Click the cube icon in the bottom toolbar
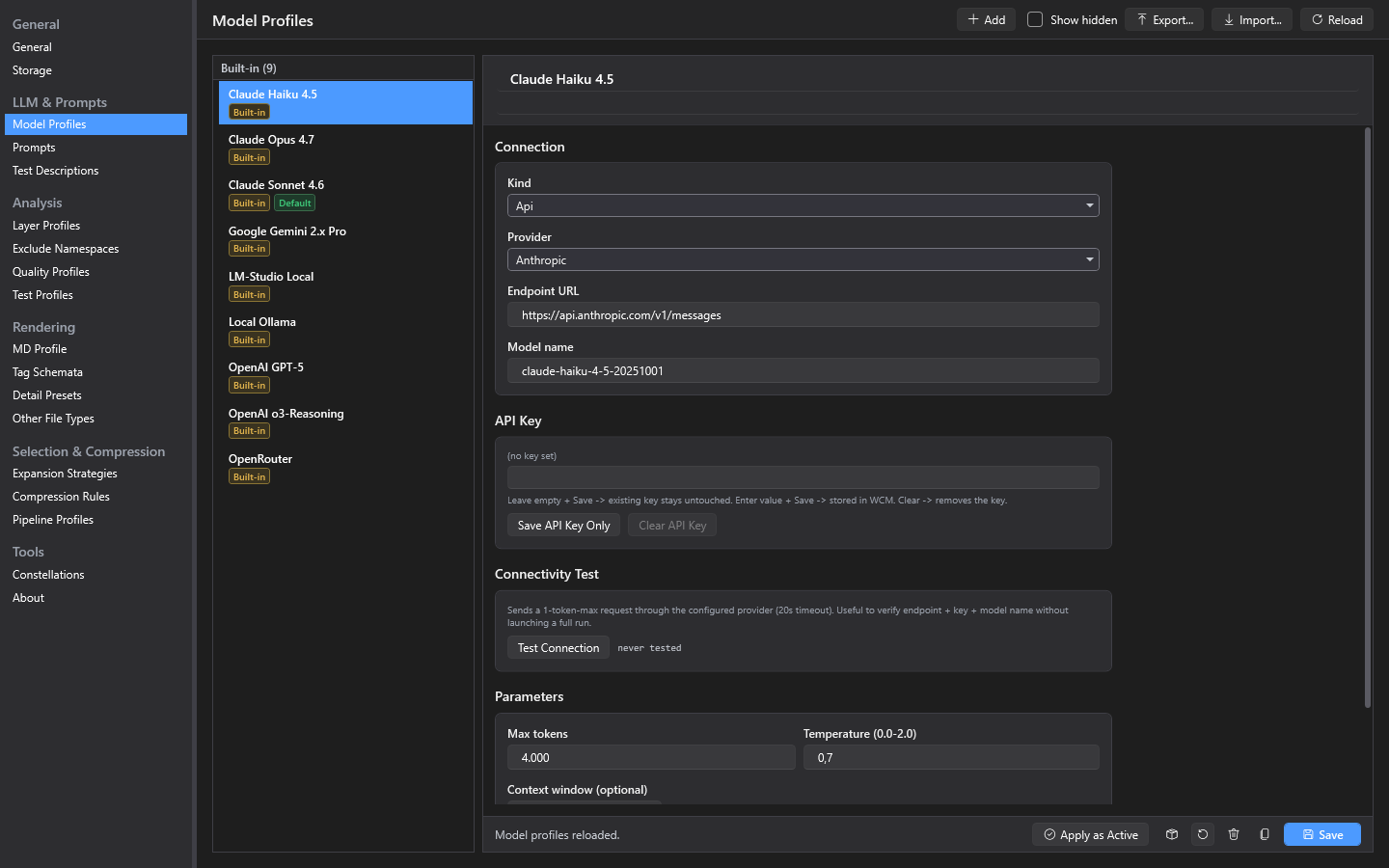This screenshot has width=1389, height=868. 1172,834
